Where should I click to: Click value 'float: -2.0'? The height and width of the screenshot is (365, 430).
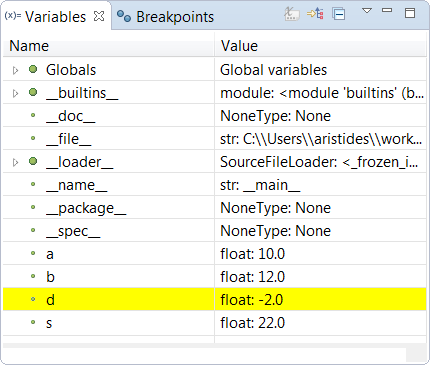(x=251, y=300)
